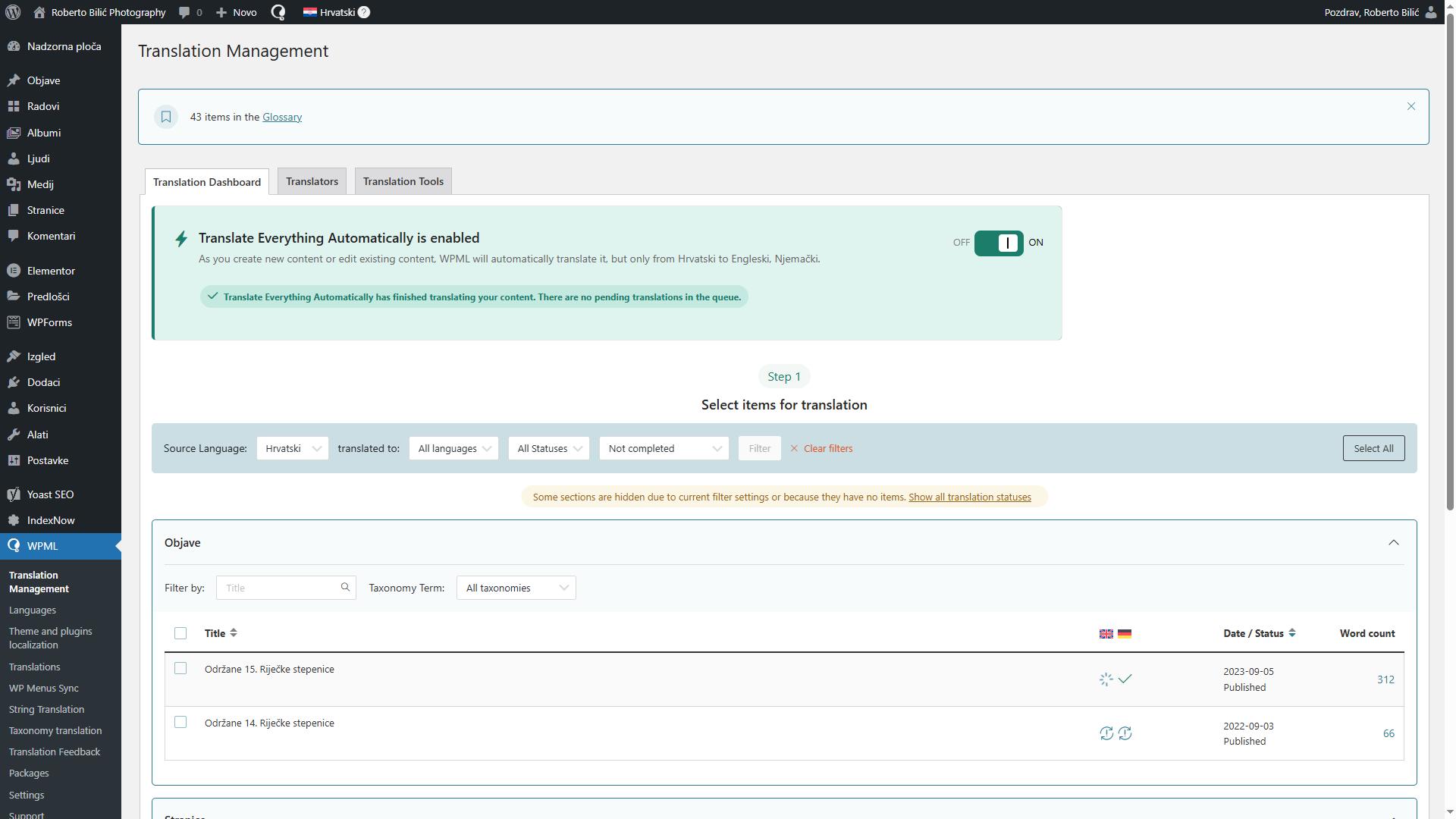1456x819 pixels.
Task: Open Yoast SEO in the sidebar
Action: [61, 494]
